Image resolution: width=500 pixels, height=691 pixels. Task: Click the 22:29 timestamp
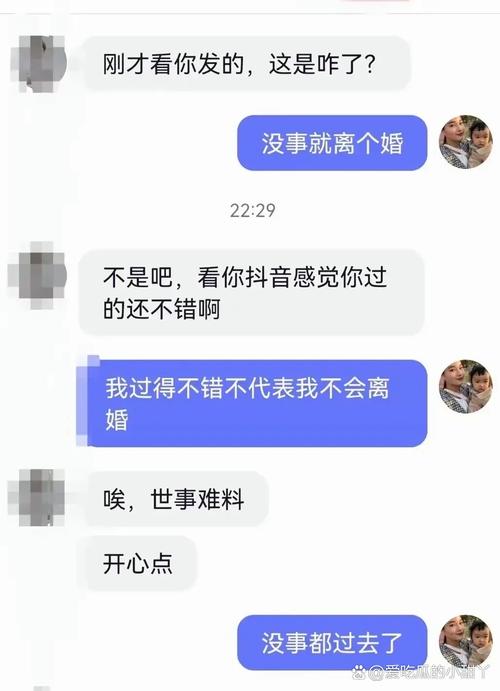252,211
